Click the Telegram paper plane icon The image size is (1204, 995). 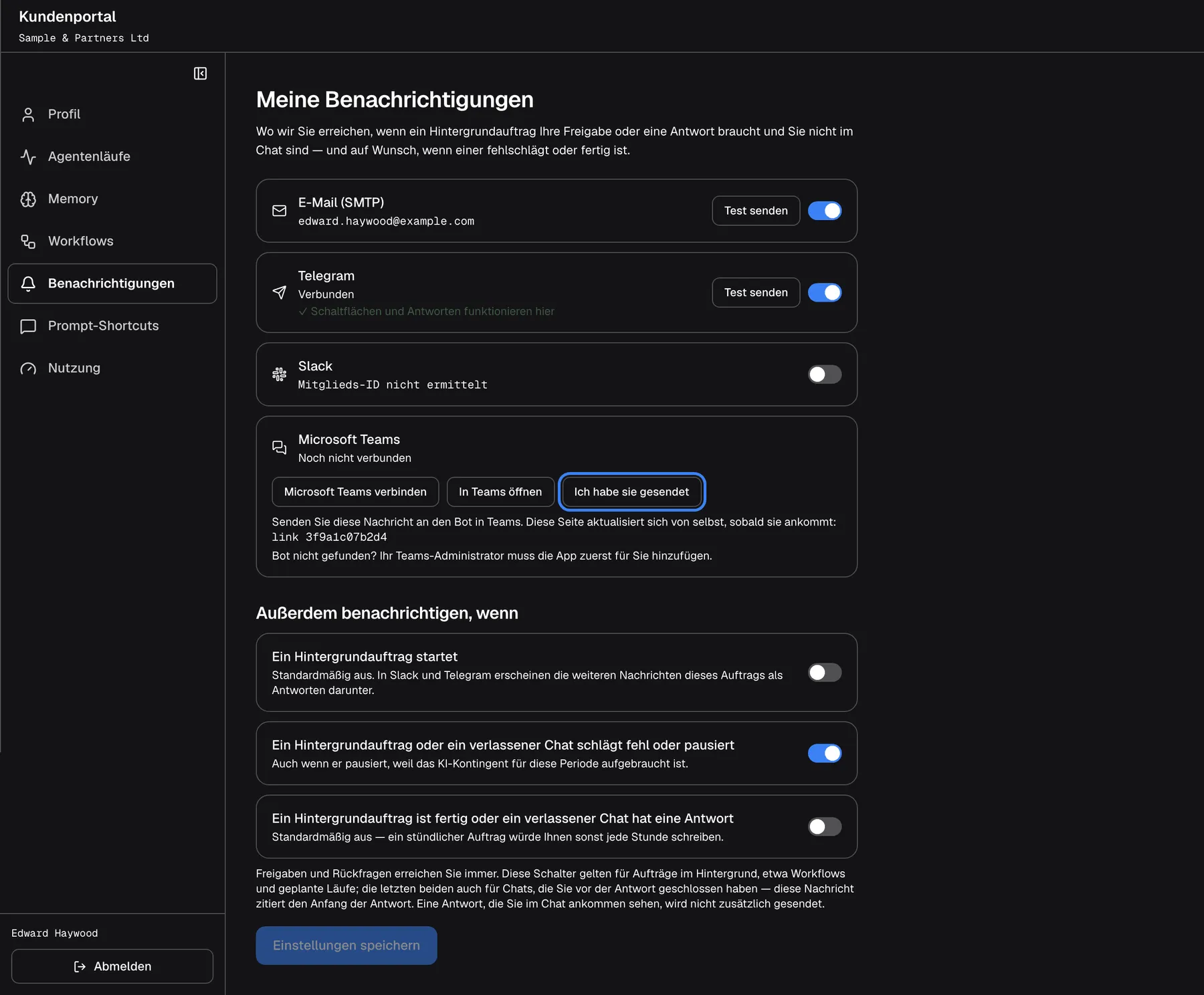point(280,292)
